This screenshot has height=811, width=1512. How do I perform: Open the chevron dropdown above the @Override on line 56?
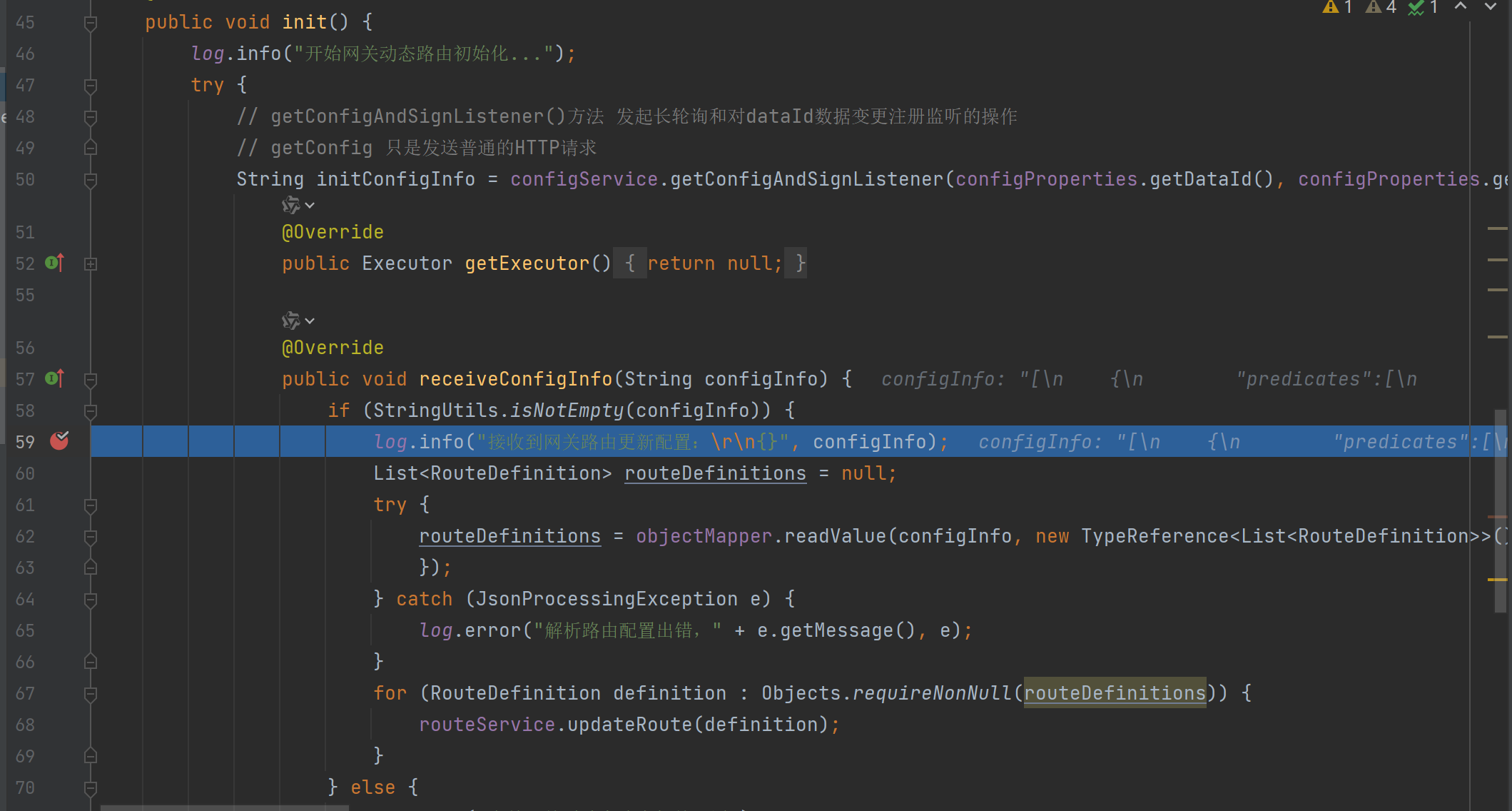310,321
